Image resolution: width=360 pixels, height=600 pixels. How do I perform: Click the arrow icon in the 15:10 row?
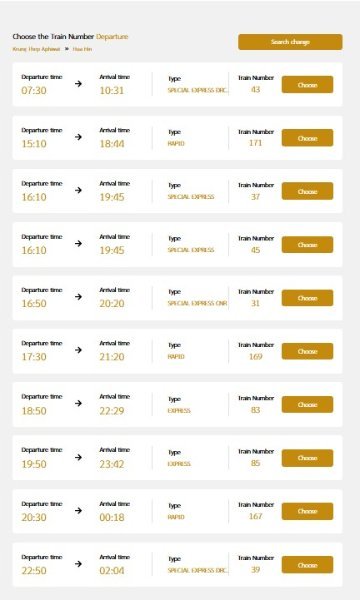pos(78,137)
